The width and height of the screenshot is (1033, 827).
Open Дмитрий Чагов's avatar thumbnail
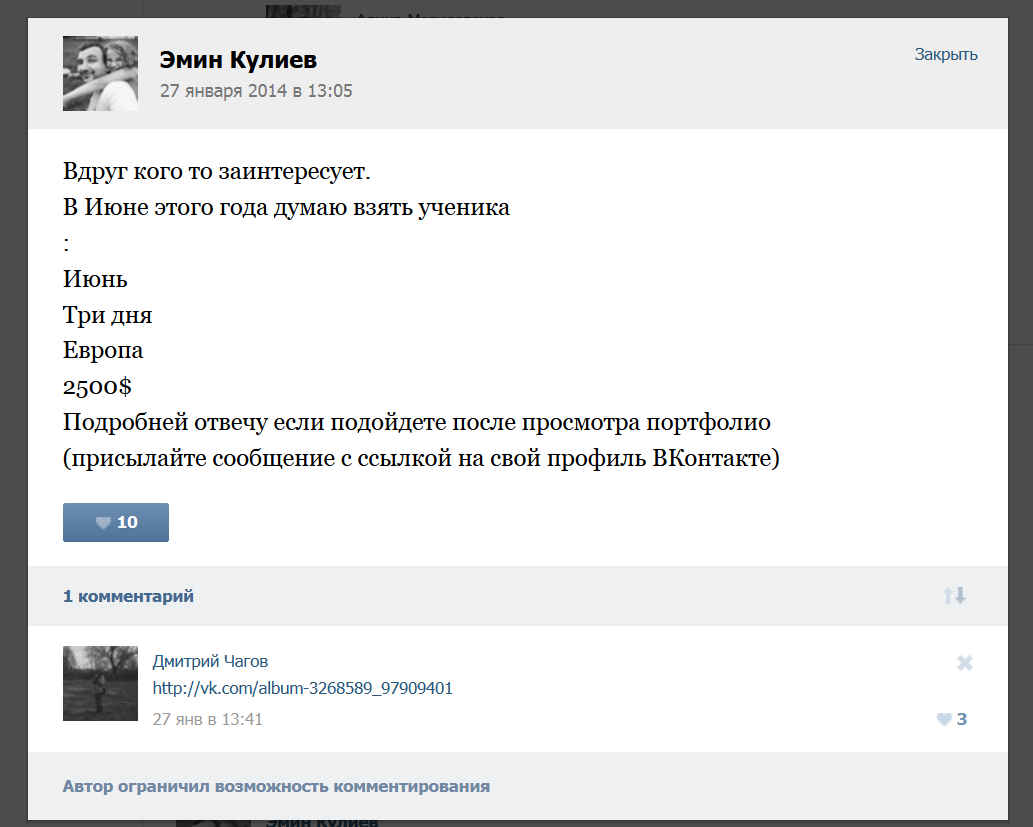(100, 683)
